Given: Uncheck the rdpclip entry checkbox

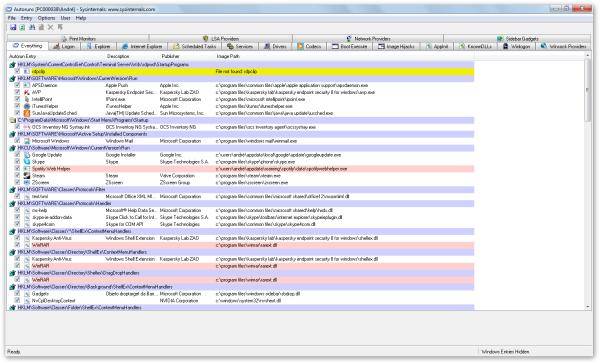Looking at the screenshot, I should (x=18, y=71).
